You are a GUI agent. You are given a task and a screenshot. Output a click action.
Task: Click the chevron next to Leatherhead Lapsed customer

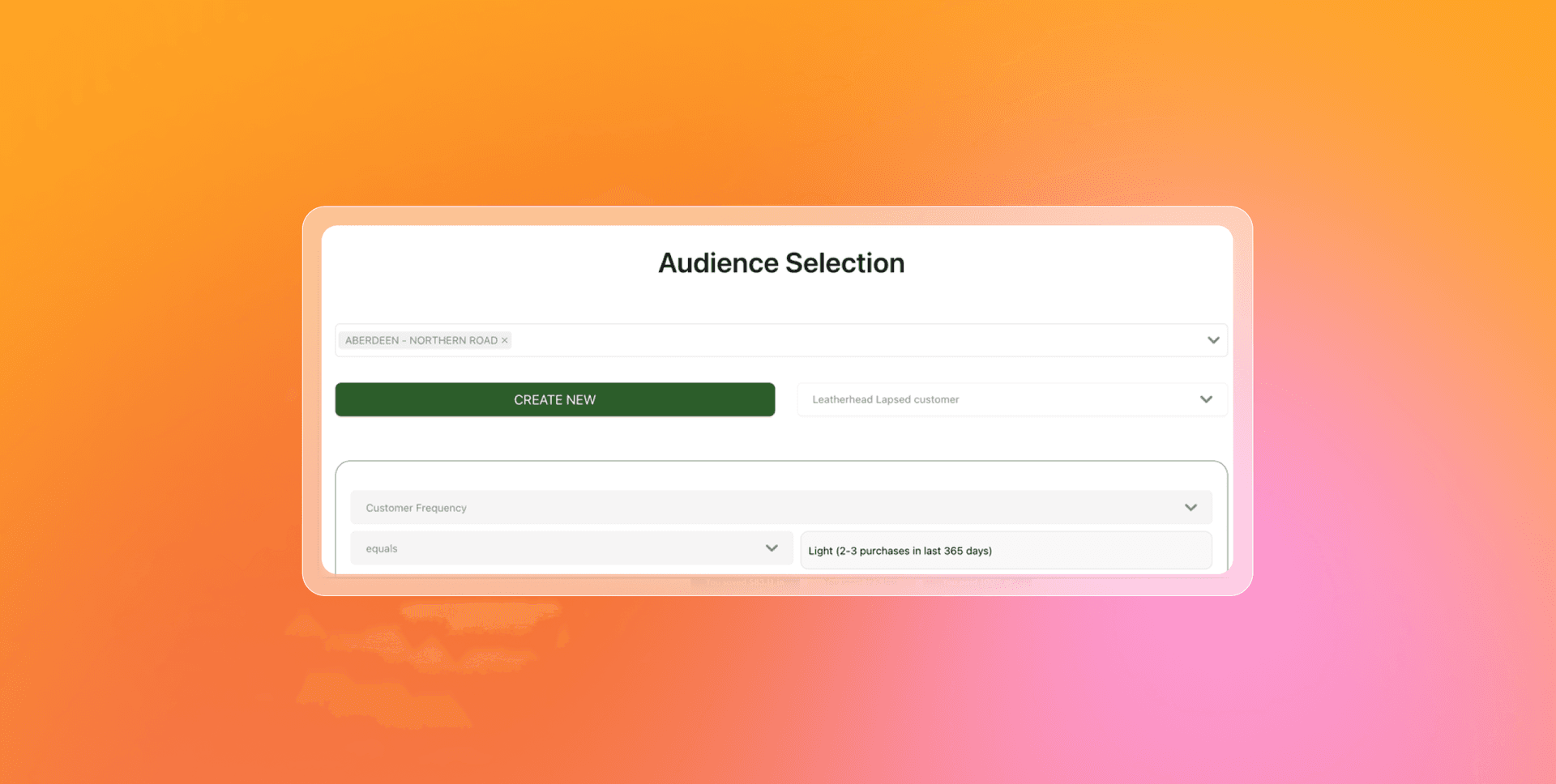tap(1205, 399)
